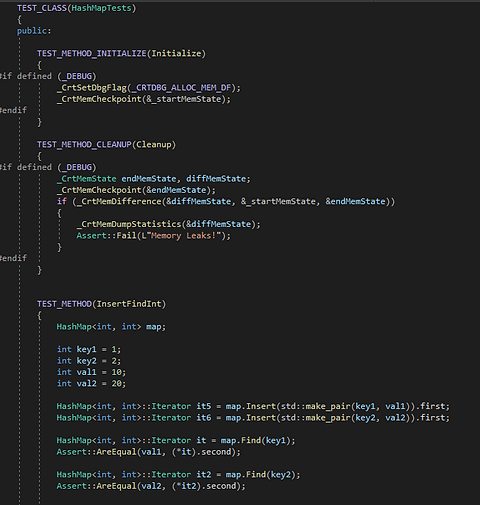Click the int val2 = 20 line

point(92,383)
